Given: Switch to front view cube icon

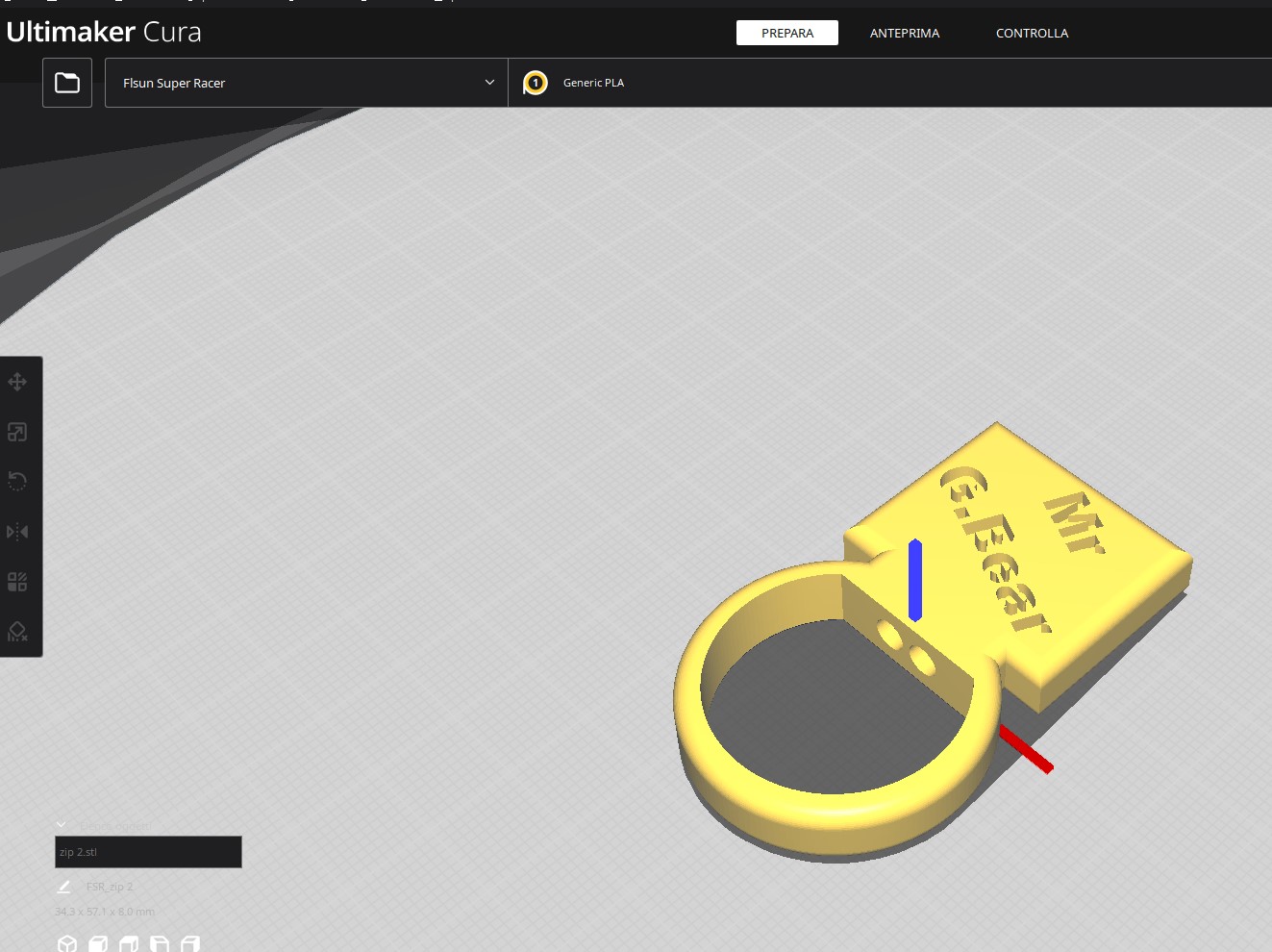Looking at the screenshot, I should click(98, 944).
